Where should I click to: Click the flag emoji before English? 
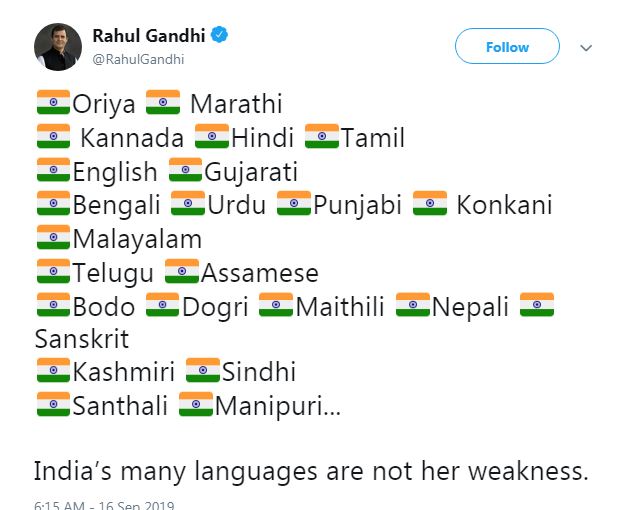(53, 171)
